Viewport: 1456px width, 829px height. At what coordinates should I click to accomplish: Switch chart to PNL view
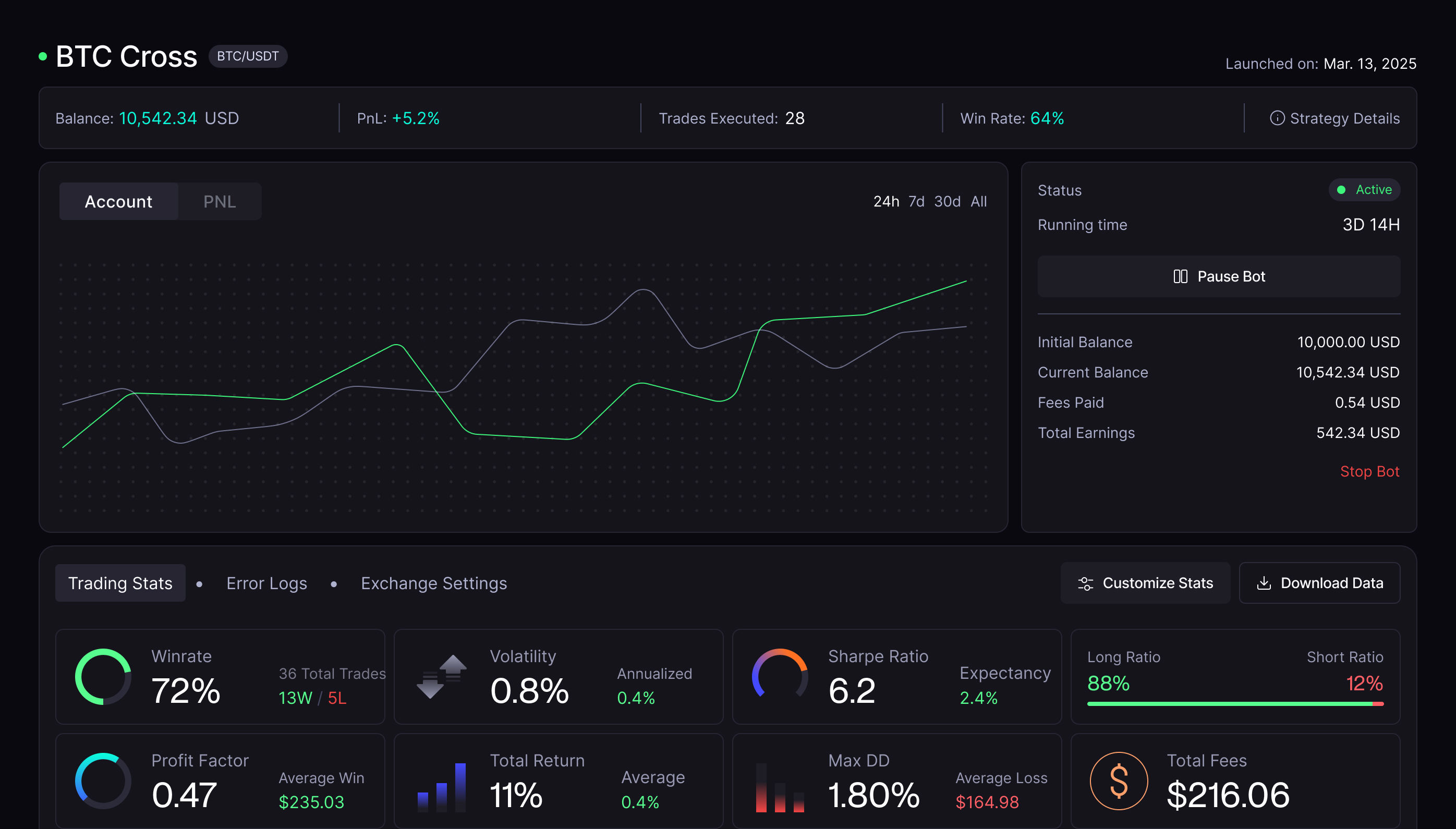point(219,202)
